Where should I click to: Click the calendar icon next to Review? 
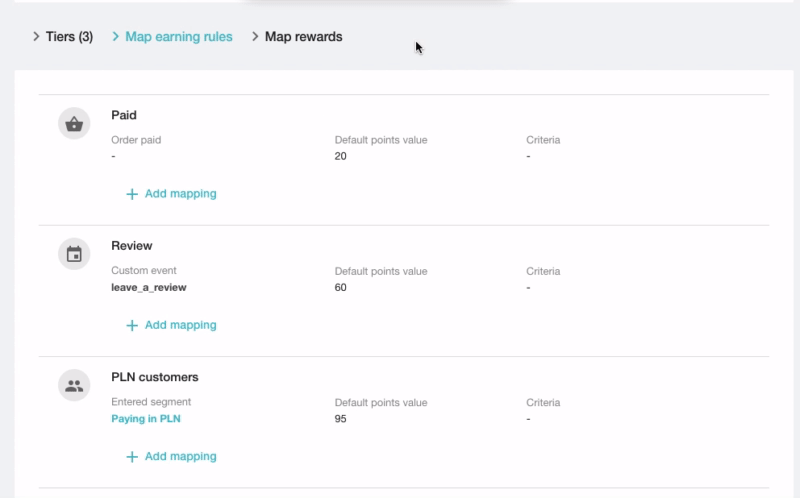click(x=74, y=254)
